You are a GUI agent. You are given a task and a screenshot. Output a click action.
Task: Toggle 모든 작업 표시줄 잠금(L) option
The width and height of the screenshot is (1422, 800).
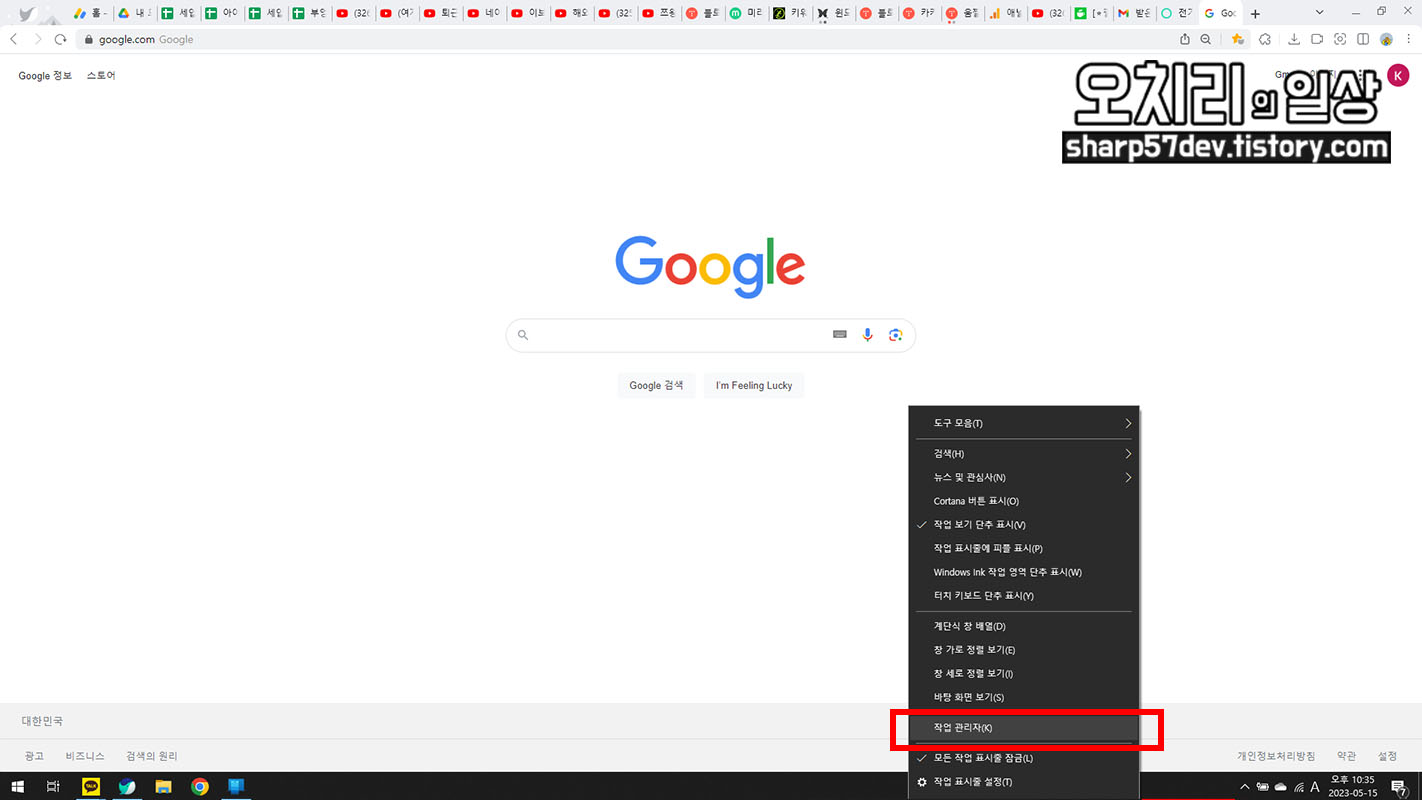tap(1024, 758)
